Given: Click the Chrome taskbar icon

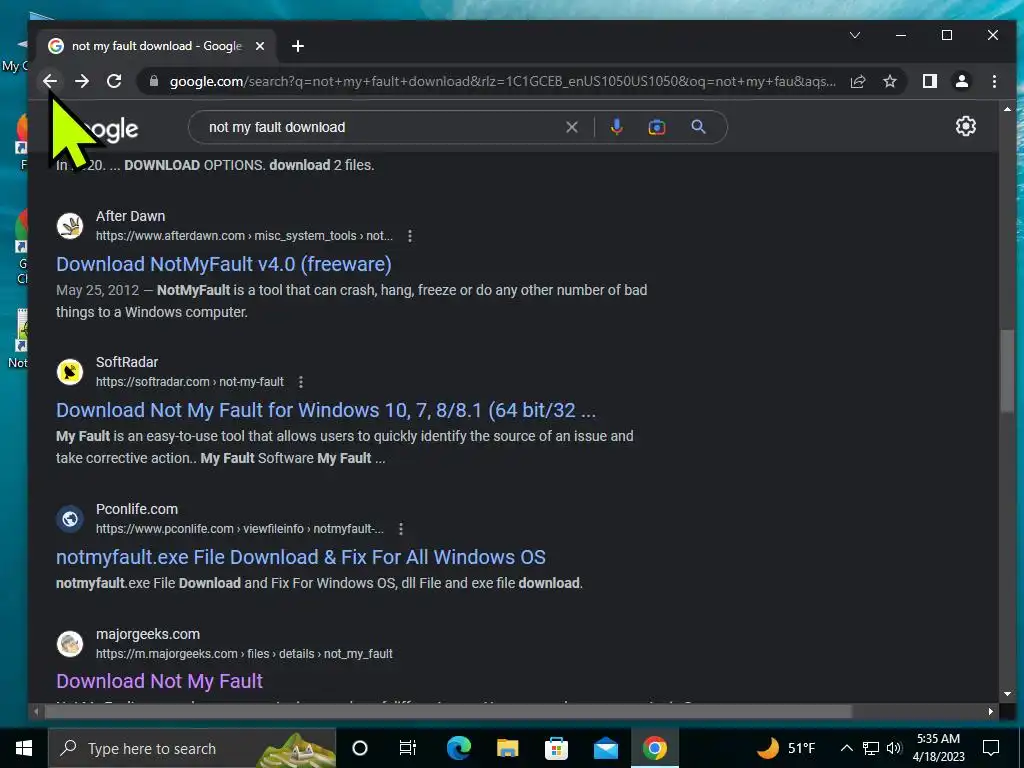Looking at the screenshot, I should click(654, 748).
